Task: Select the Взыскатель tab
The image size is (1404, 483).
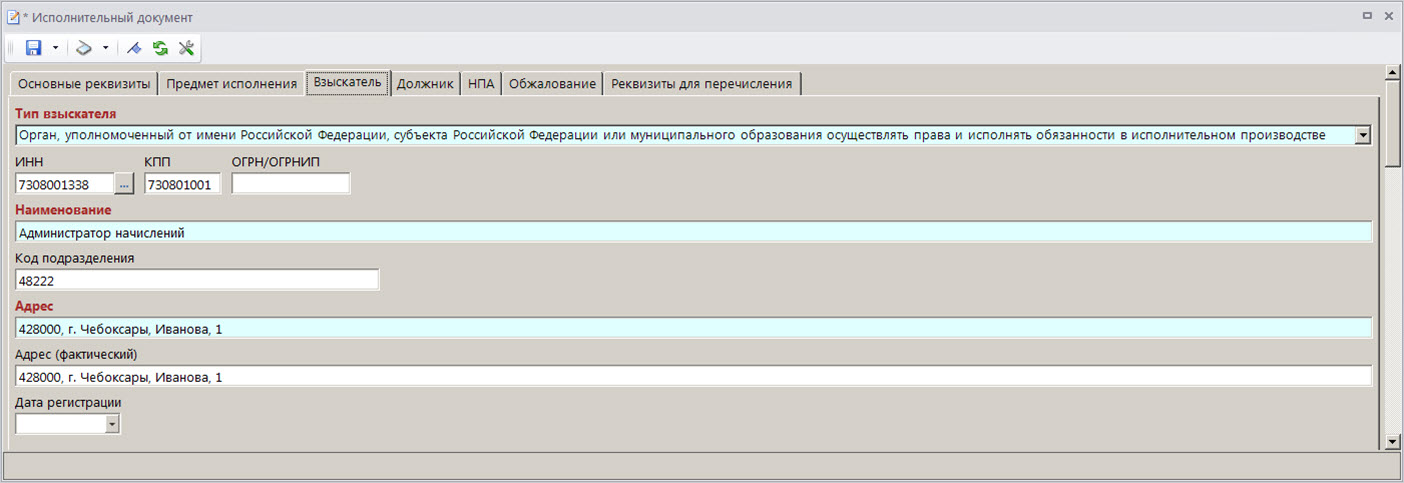Action: [348, 82]
